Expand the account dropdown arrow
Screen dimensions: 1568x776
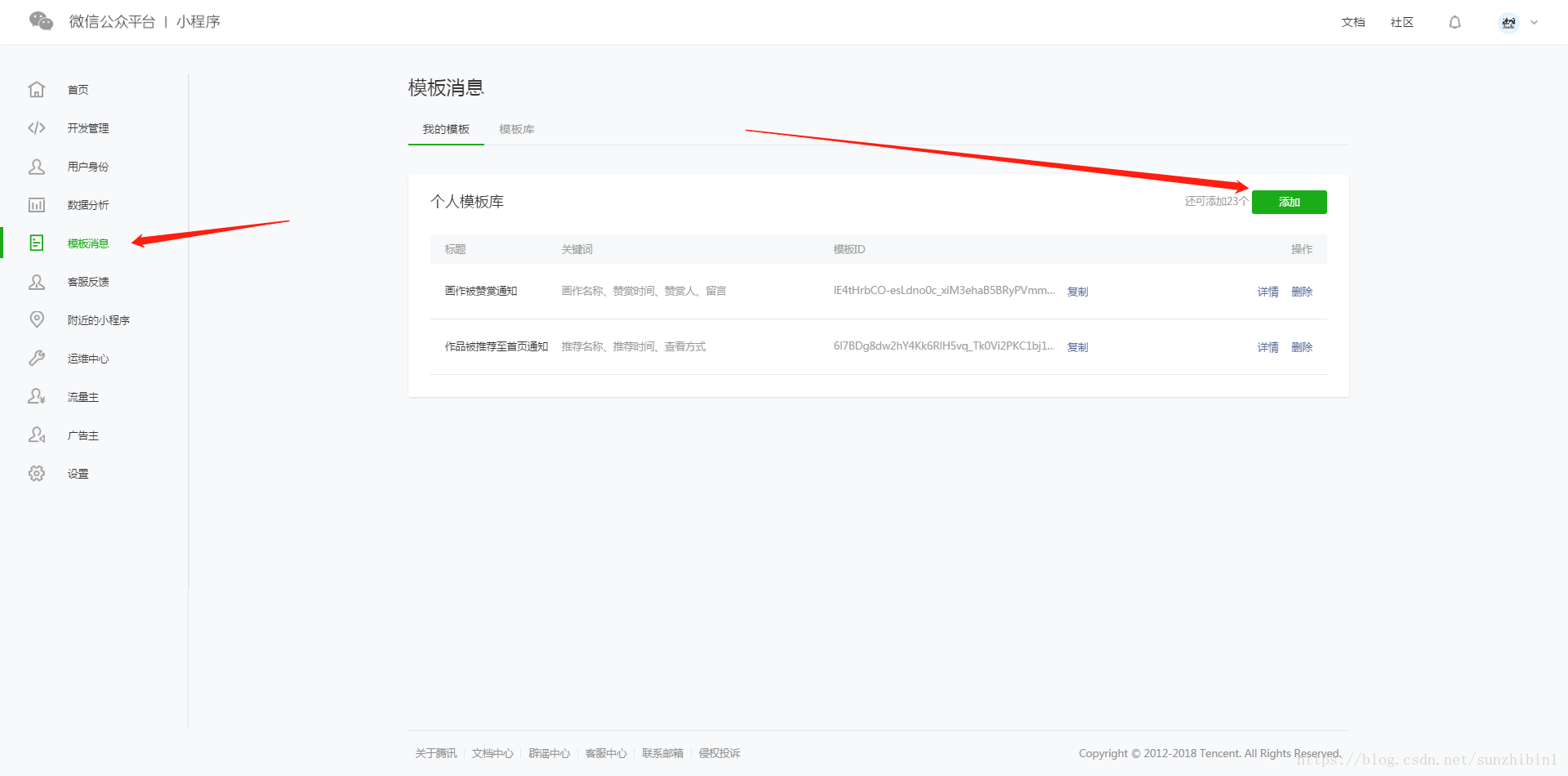click(1535, 23)
